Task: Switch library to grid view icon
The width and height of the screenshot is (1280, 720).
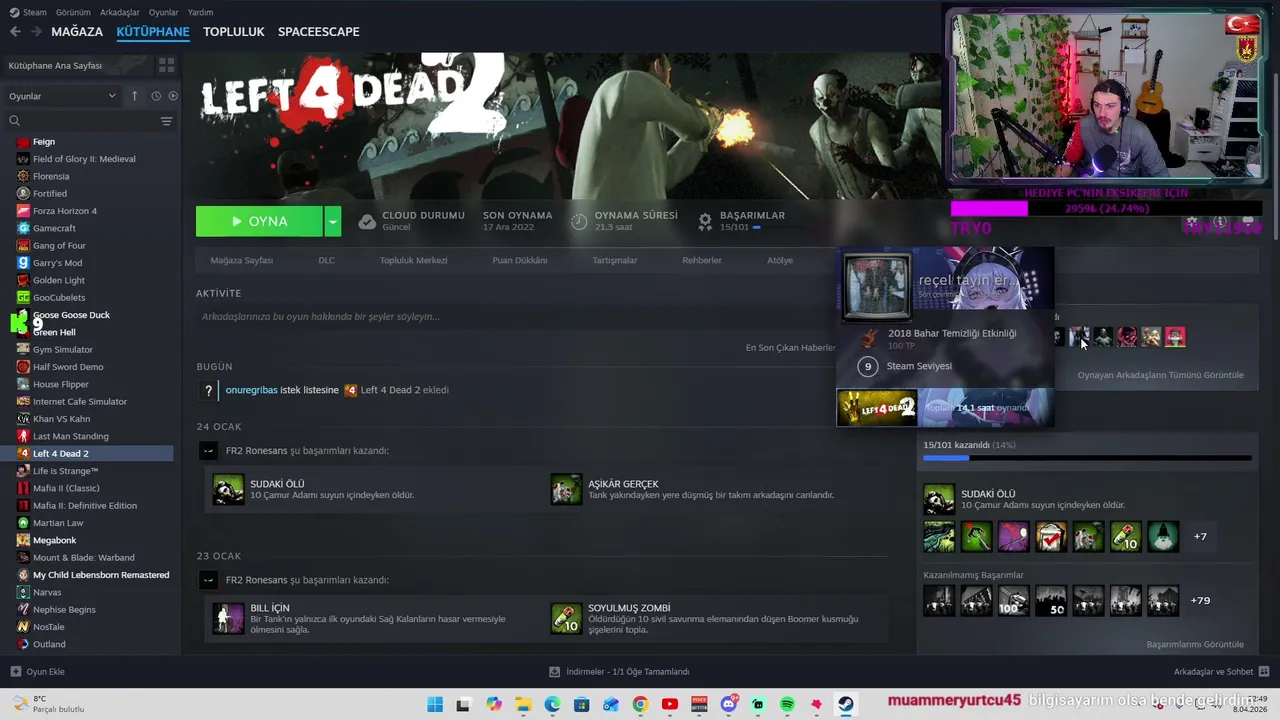Action: coord(166,65)
